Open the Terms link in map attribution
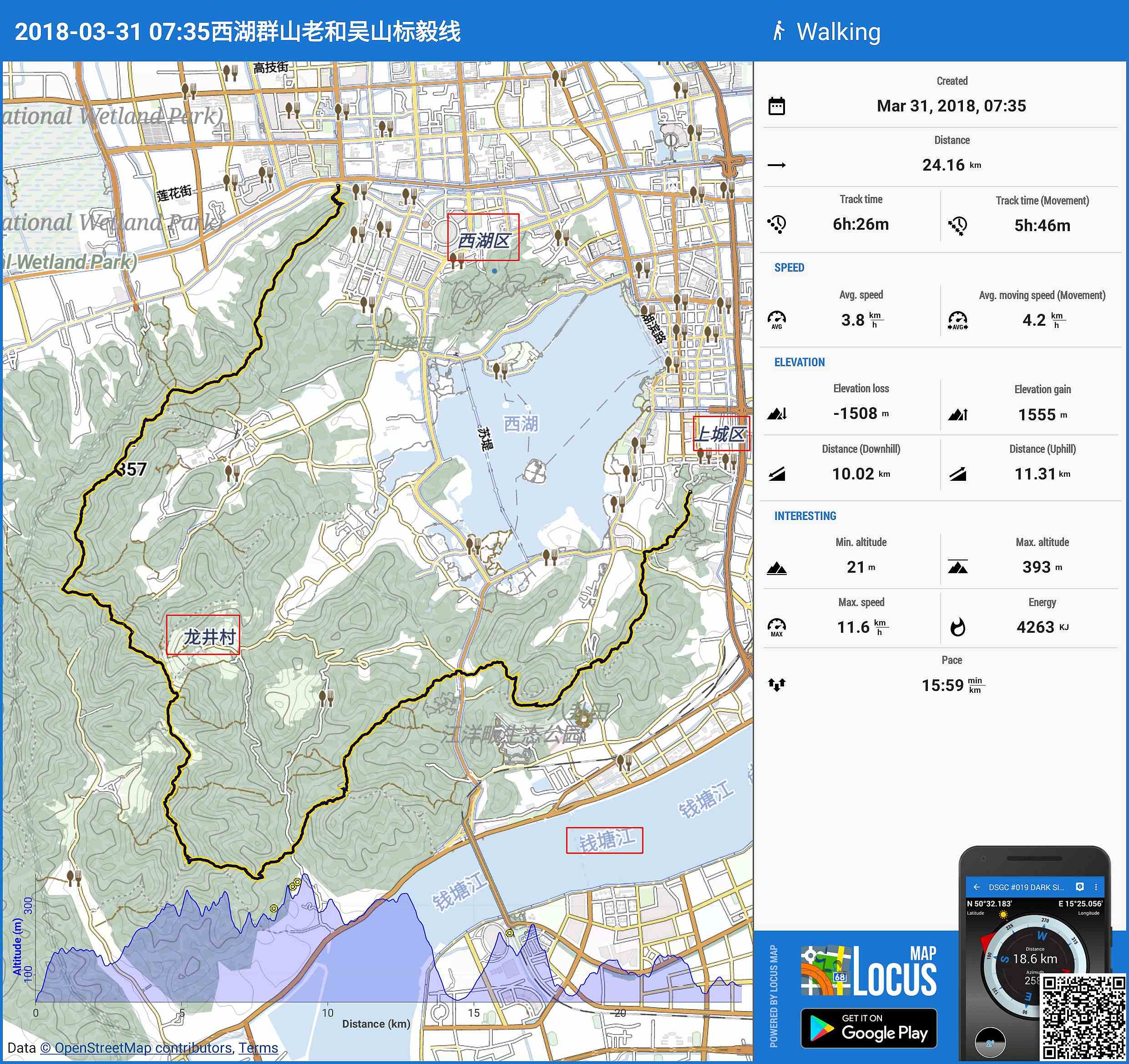The height and width of the screenshot is (1064, 1129). click(258, 1048)
